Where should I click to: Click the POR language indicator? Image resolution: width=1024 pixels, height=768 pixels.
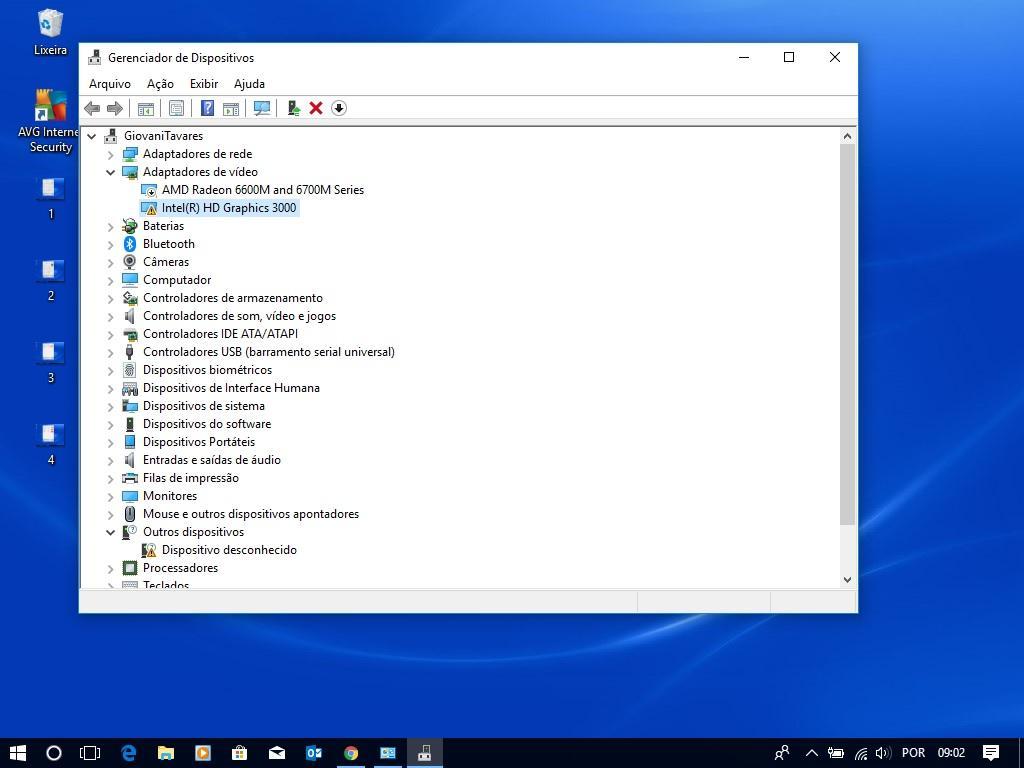tap(913, 753)
